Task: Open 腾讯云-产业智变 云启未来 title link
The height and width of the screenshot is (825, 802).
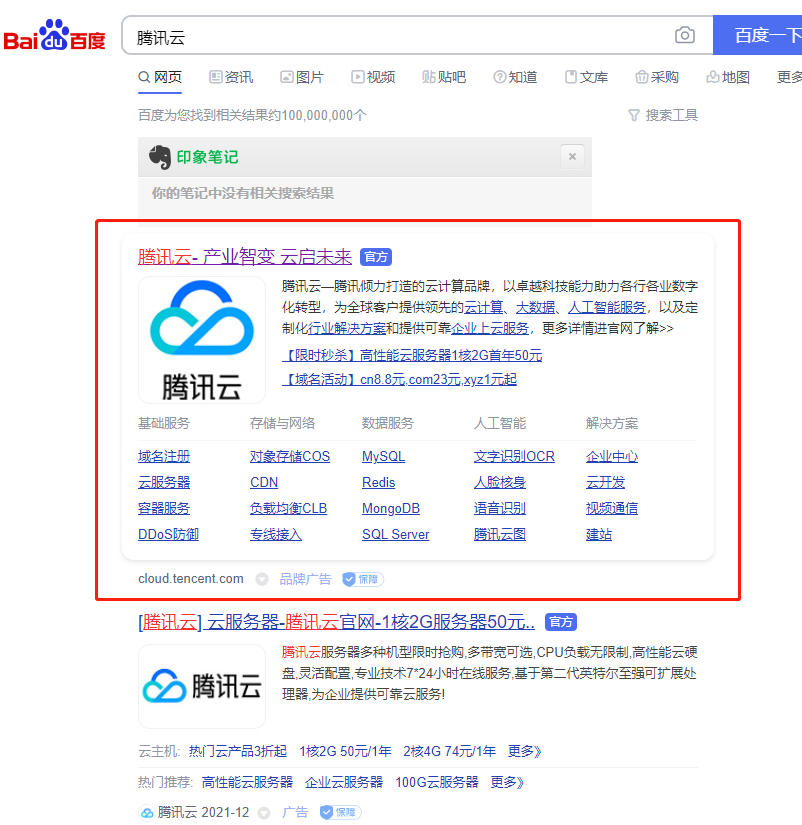Action: tap(245, 257)
